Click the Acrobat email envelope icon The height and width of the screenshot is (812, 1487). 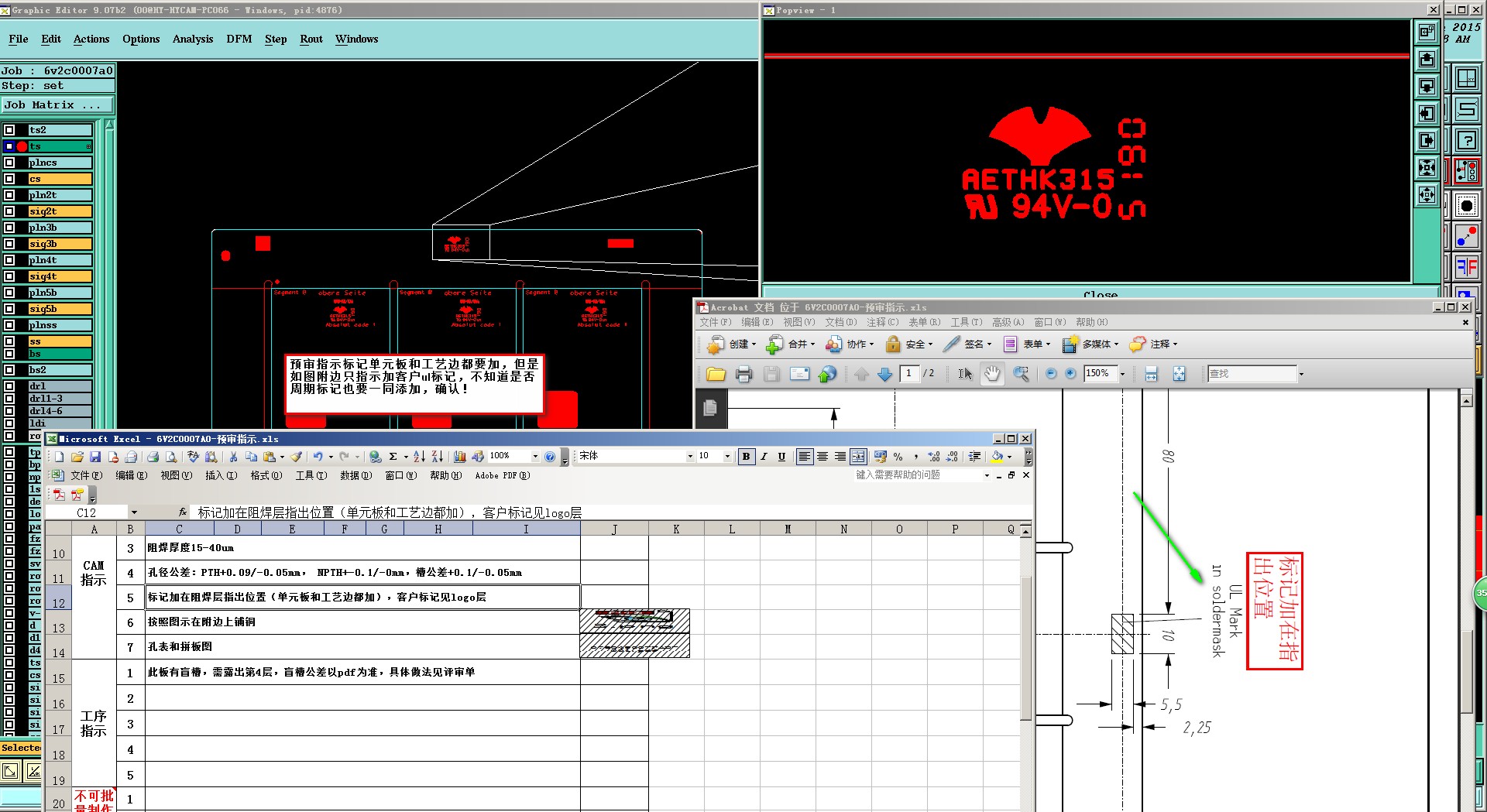click(x=799, y=375)
